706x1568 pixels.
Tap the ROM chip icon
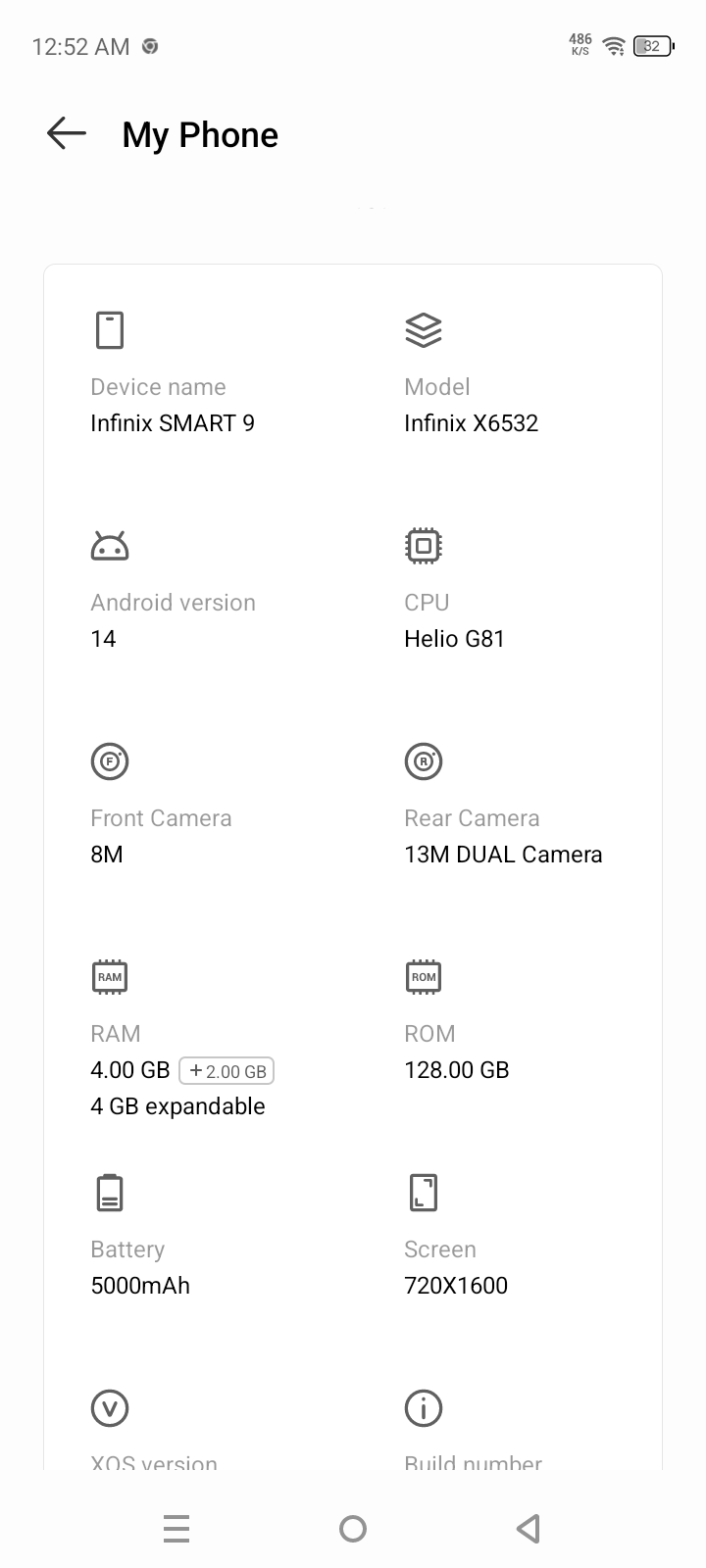tap(424, 977)
